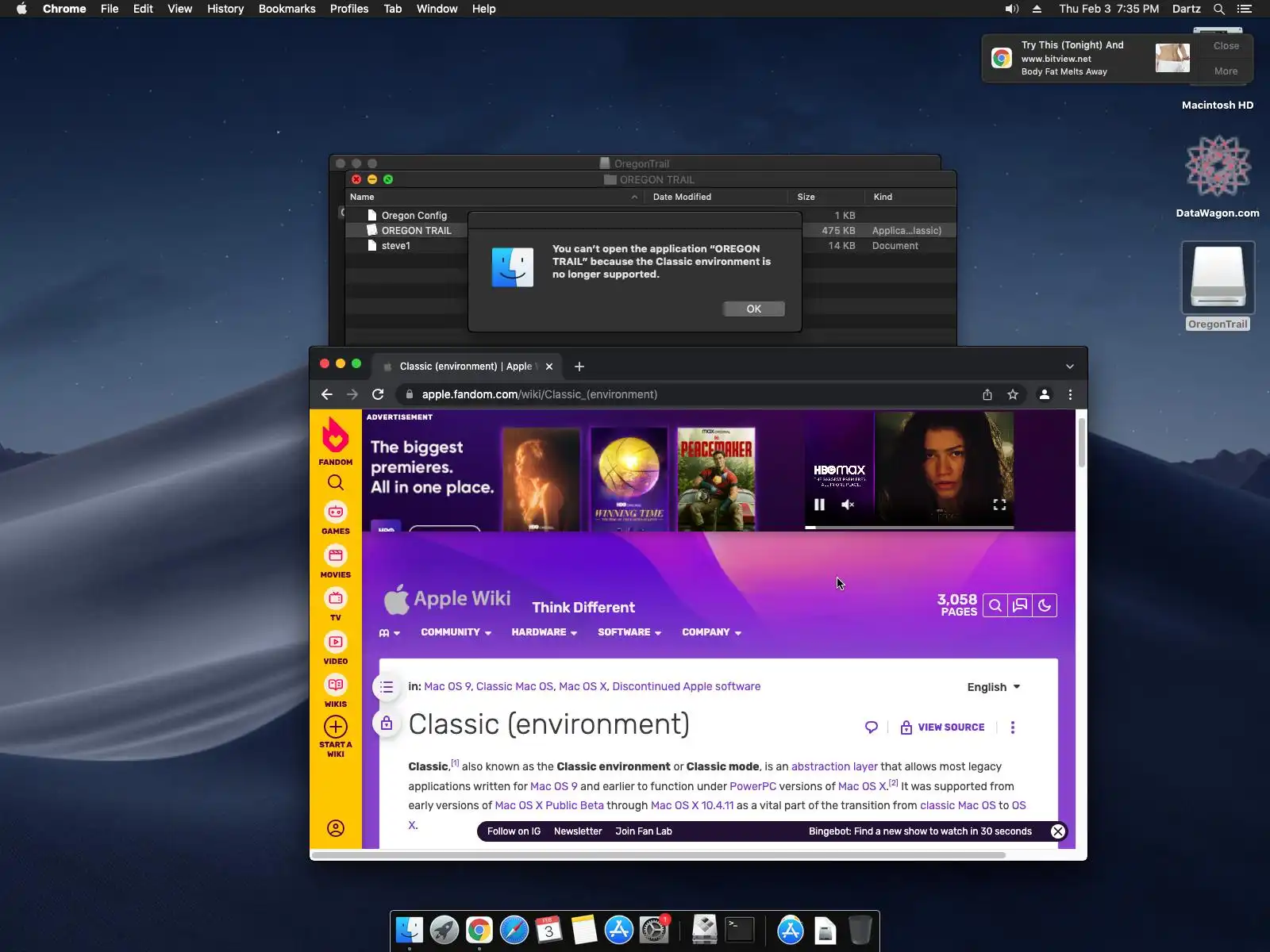Viewport: 1270px width, 952px height.
Task: Expand Chrome tab search chevron
Action: (x=1070, y=367)
